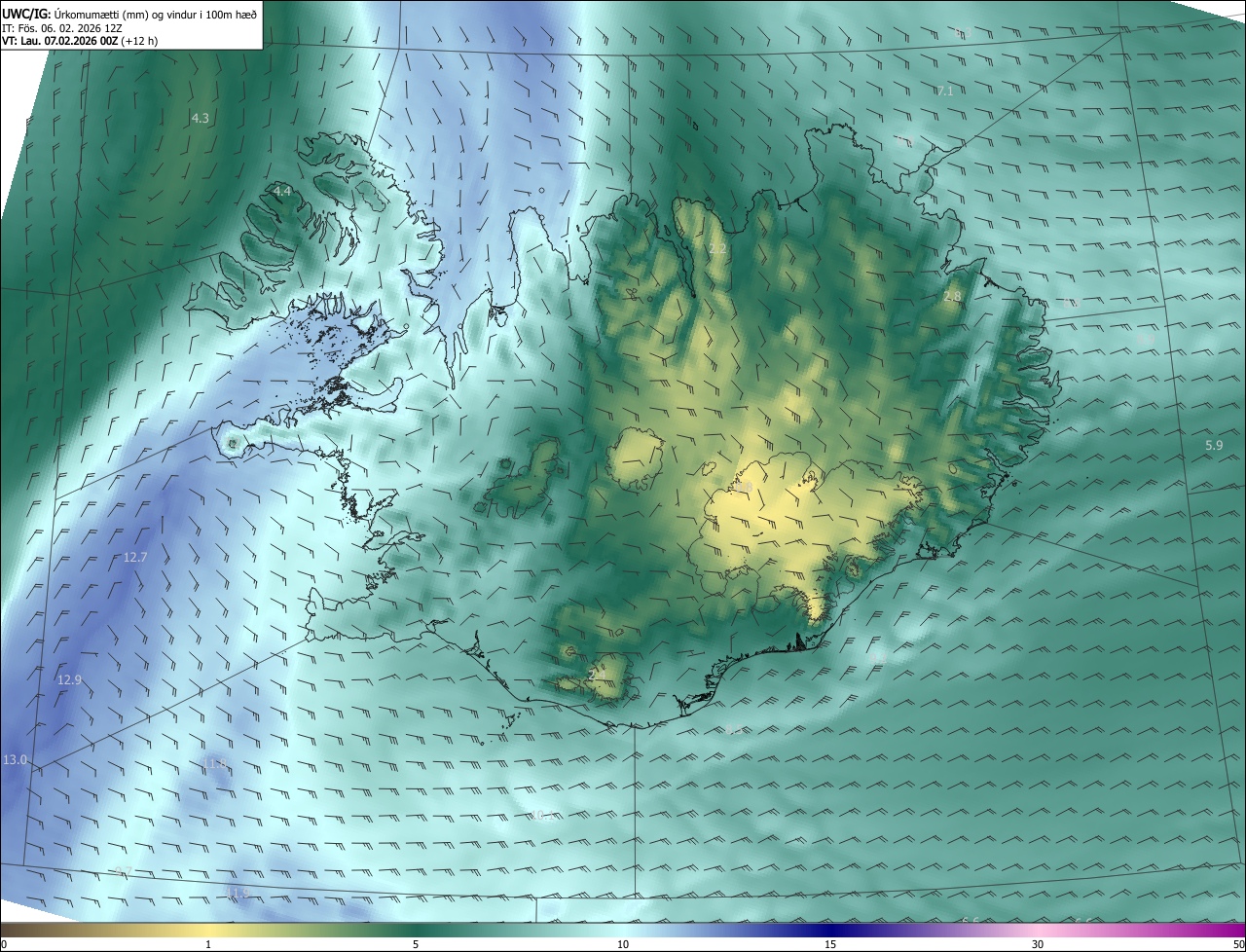
Task: Click the color scale tick label '5'
Action: point(416,944)
